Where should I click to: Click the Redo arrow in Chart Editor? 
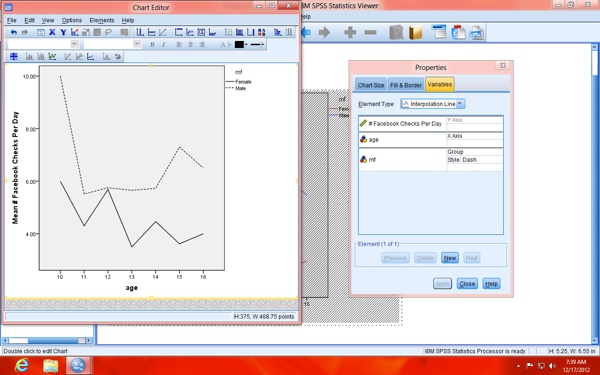click(x=25, y=33)
